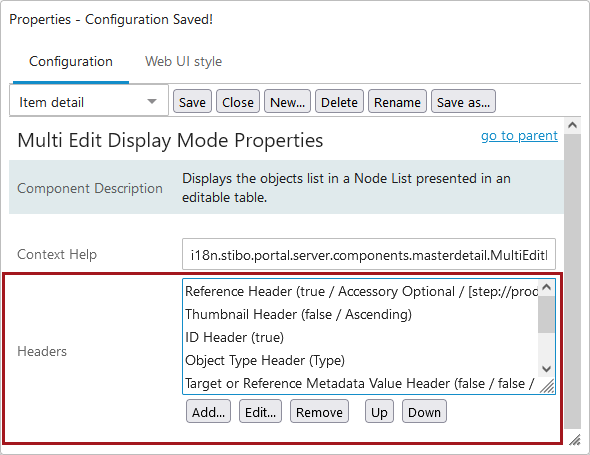Select the Configuration tab
This screenshot has height=455, width=590.
pos(71,61)
